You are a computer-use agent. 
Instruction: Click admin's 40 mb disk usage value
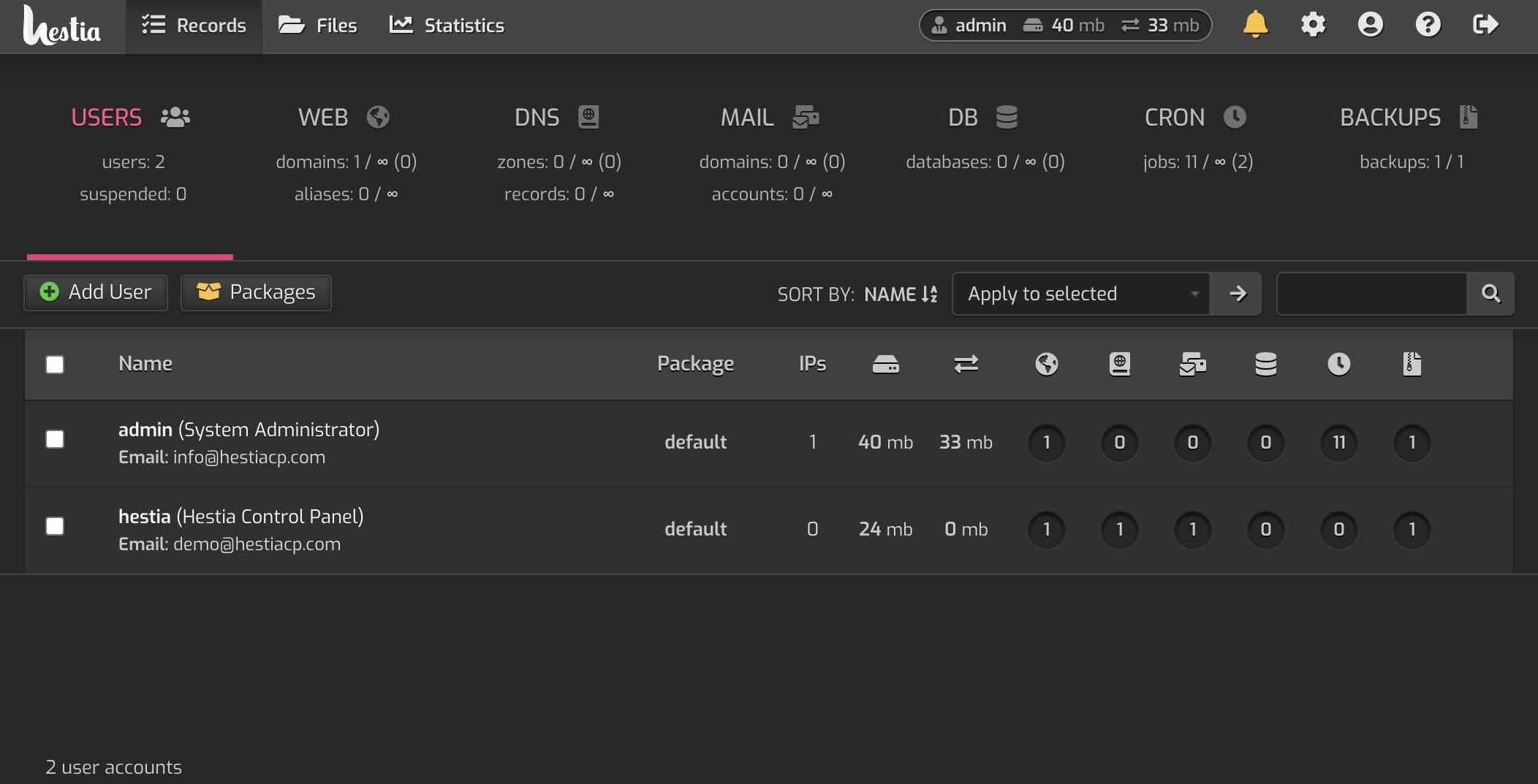(x=885, y=442)
